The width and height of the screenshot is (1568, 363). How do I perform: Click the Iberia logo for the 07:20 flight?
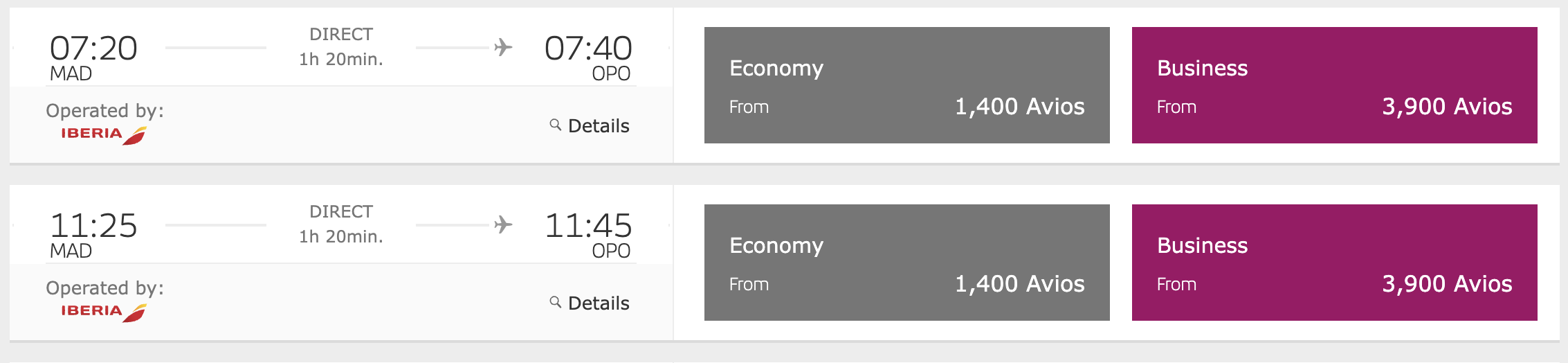104,134
